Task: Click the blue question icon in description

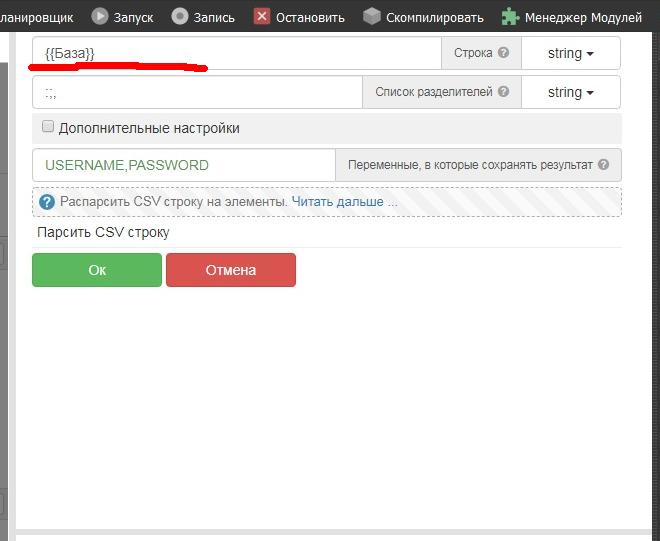Action: click(46, 202)
